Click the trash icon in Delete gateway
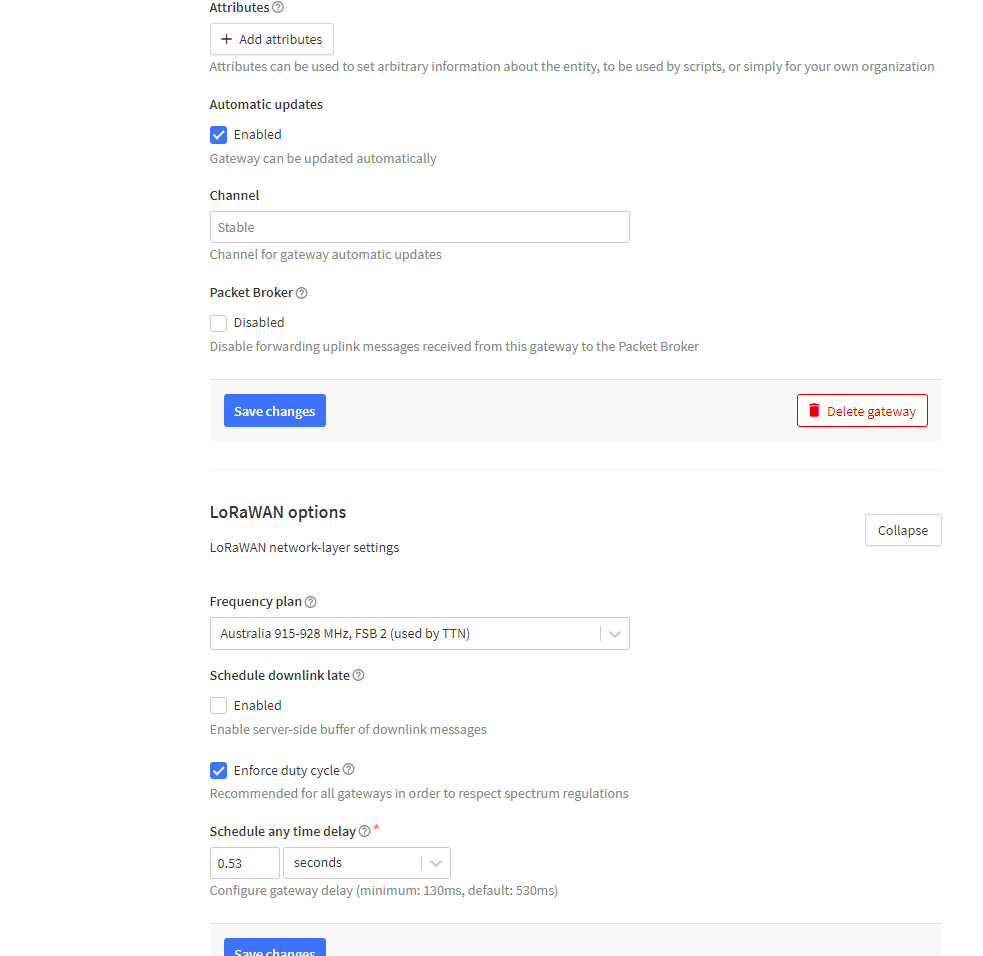The height and width of the screenshot is (956, 983). pyautogui.click(x=813, y=410)
